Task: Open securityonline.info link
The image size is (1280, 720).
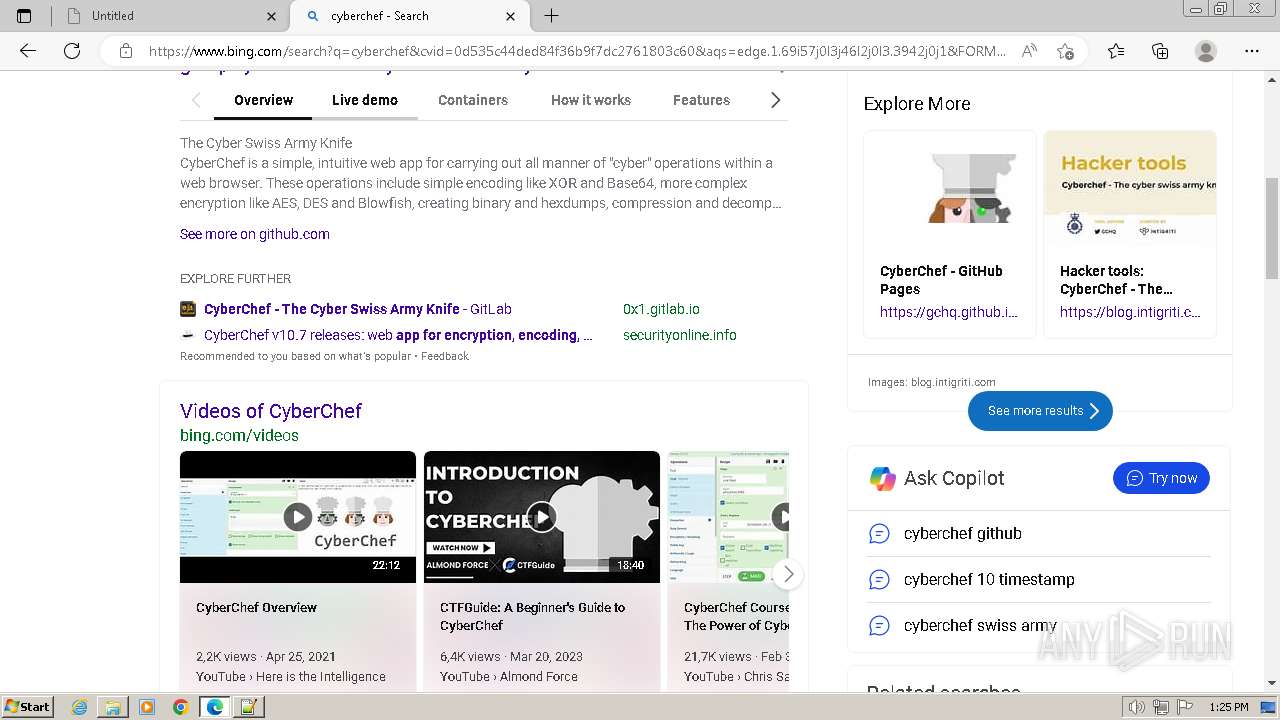Action: (x=680, y=335)
